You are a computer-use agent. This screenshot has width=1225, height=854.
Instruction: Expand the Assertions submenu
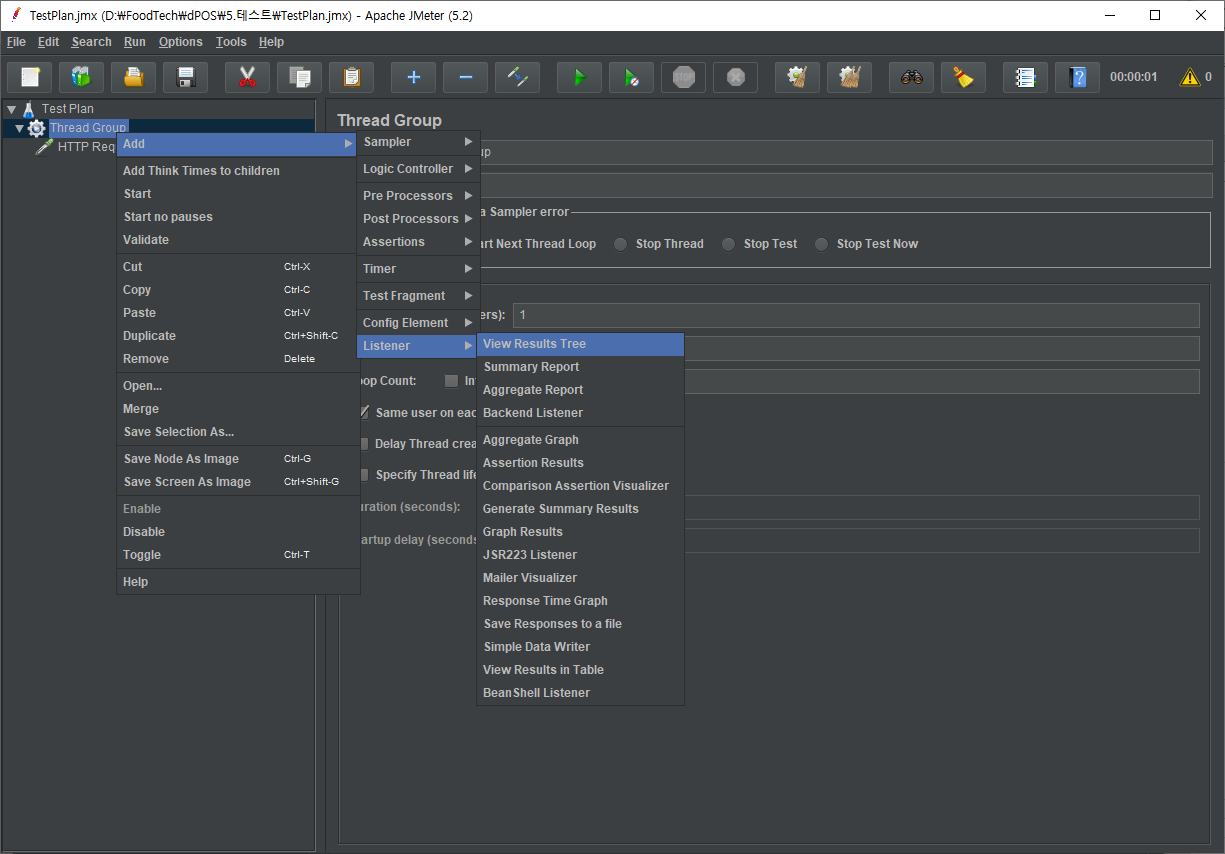[419, 242]
